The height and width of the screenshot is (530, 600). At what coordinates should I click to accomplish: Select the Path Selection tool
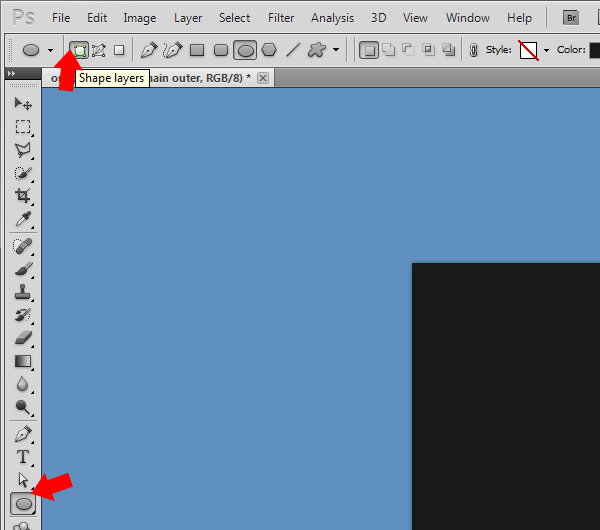click(23, 480)
